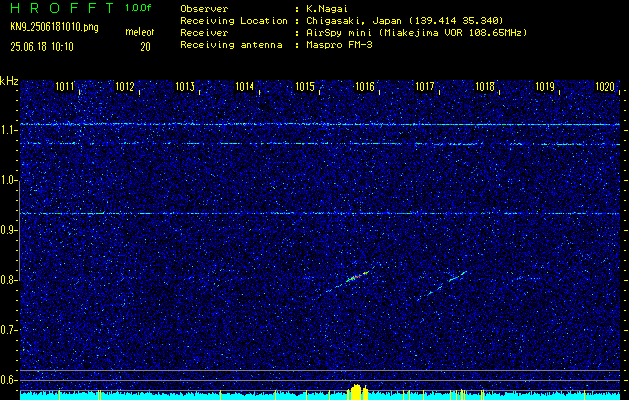Click the kHz axis unit label
The height and width of the screenshot is (400, 629).
click(x=9, y=81)
